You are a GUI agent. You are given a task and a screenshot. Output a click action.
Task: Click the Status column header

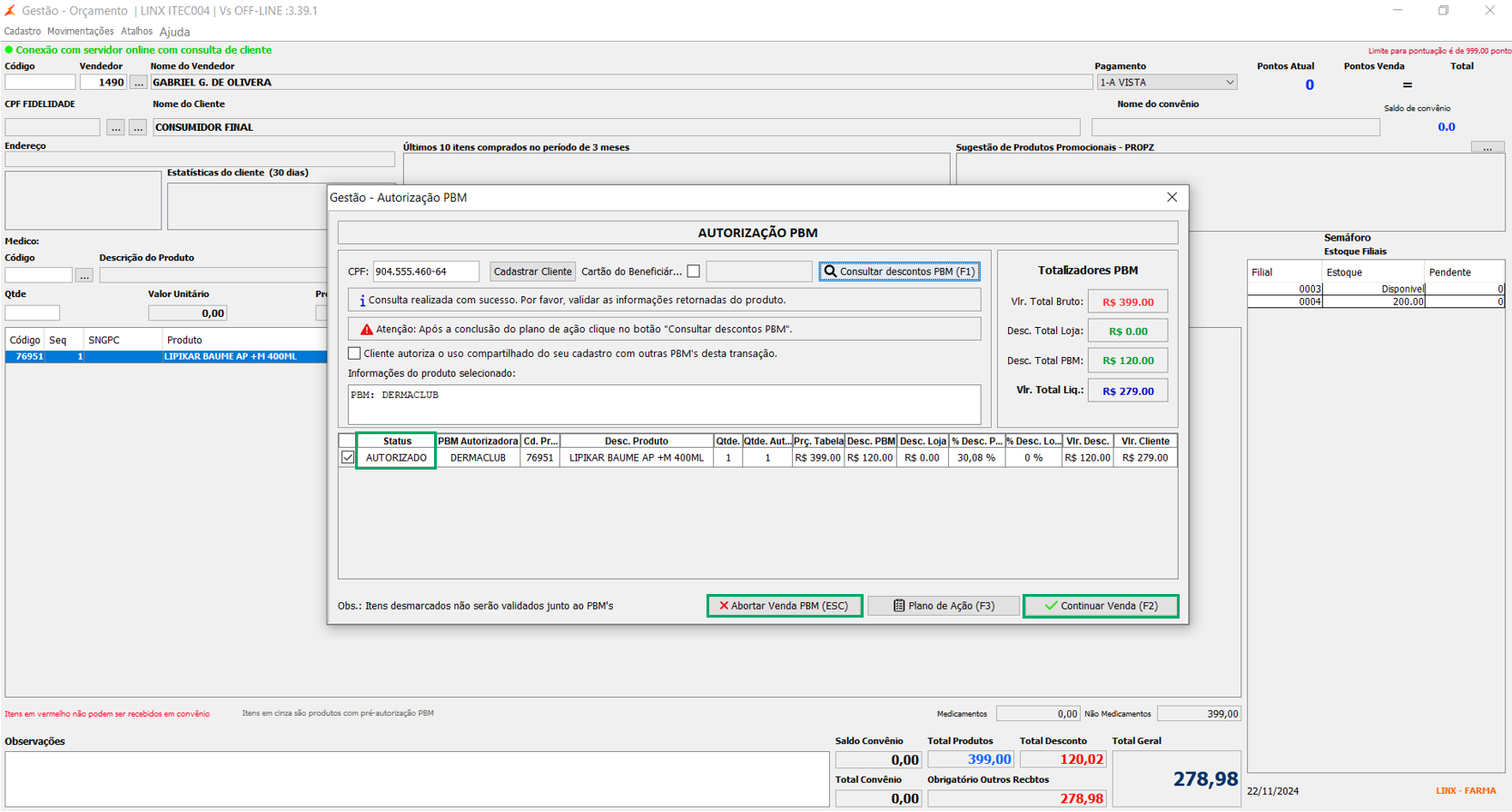tap(397, 441)
